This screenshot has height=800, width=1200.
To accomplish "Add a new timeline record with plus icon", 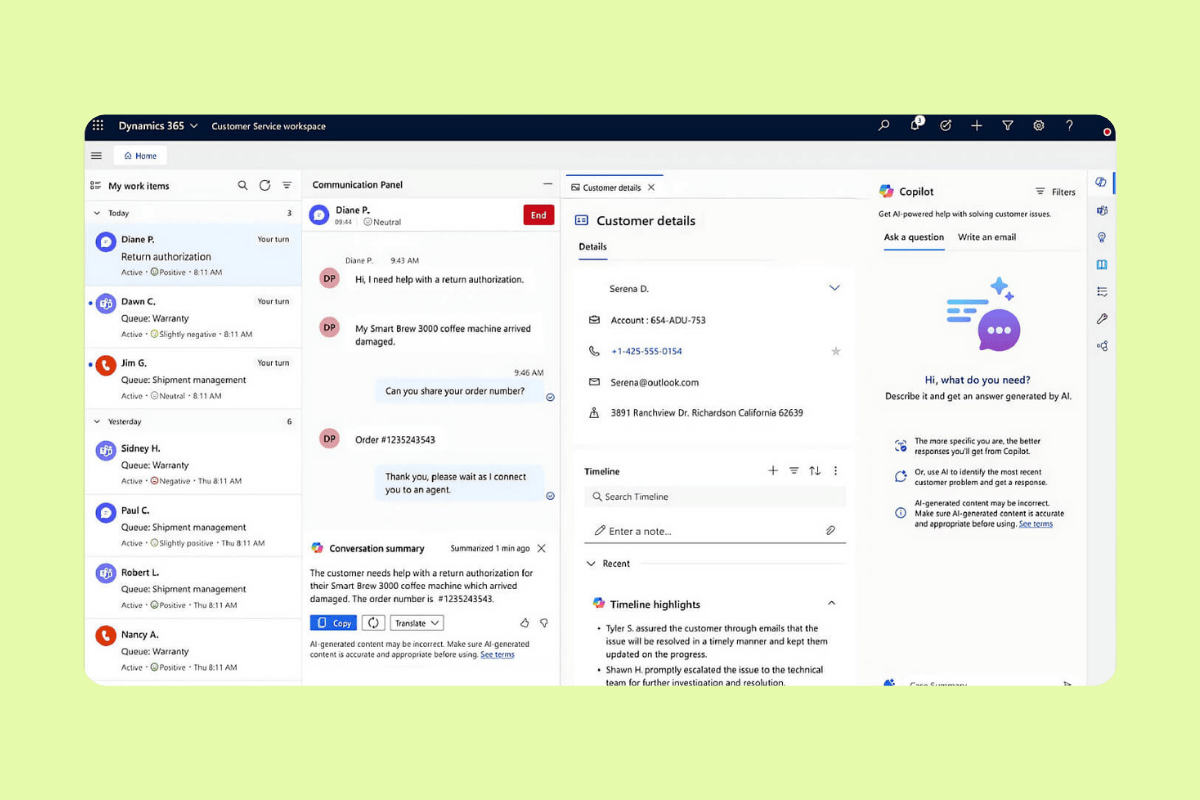I will (773, 470).
